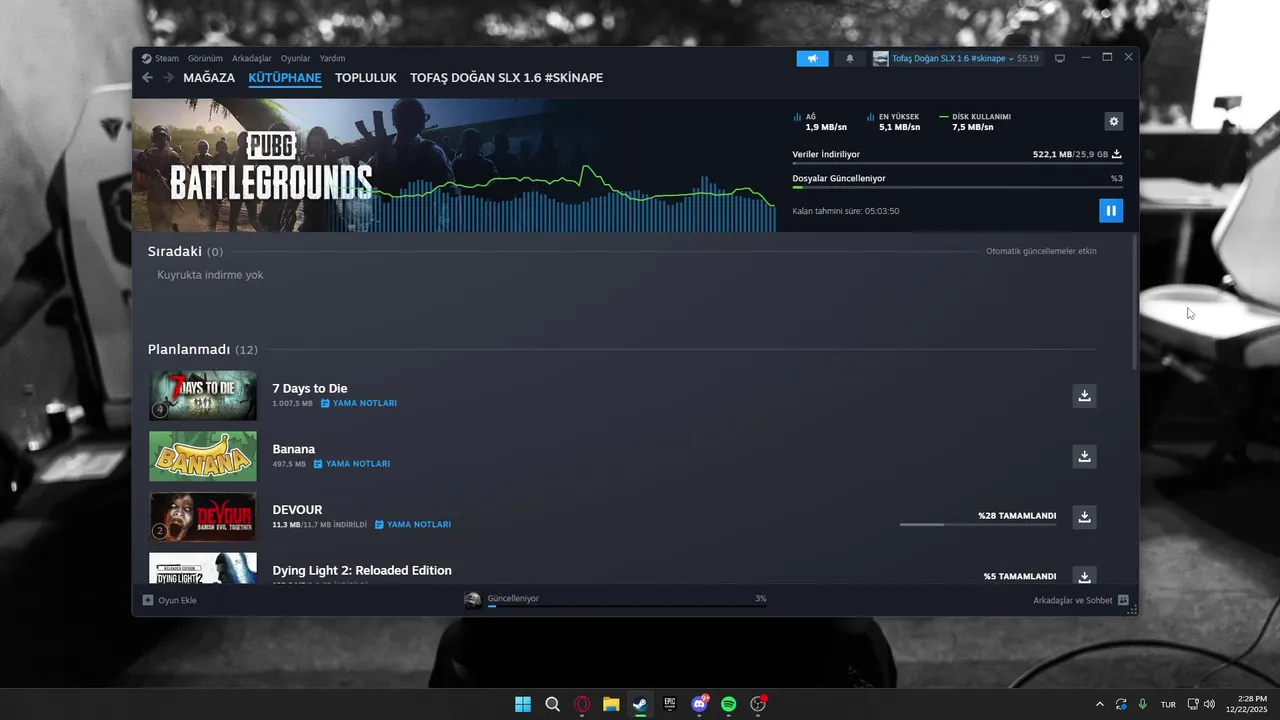This screenshot has height=720, width=1280.
Task: Click the Steam logo in the title bar
Action: point(146,58)
